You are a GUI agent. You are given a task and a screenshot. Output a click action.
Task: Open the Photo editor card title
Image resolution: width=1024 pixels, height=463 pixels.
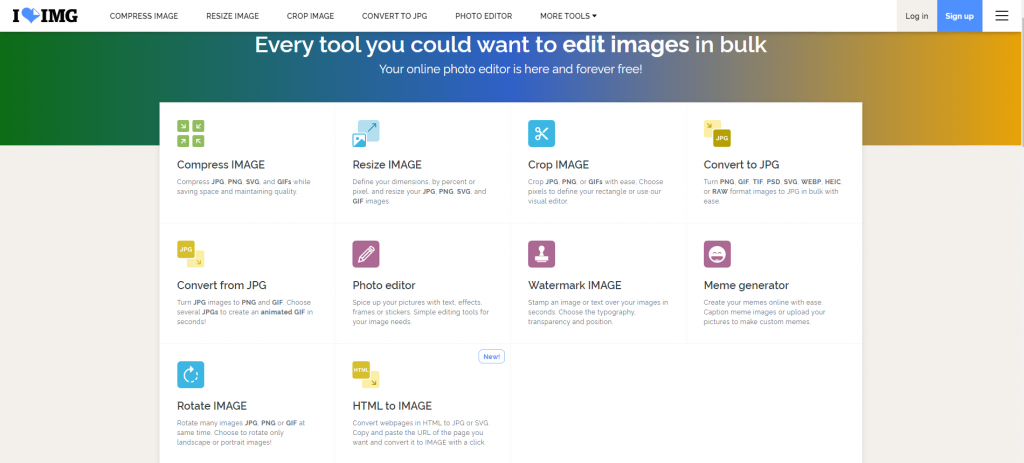pos(384,285)
